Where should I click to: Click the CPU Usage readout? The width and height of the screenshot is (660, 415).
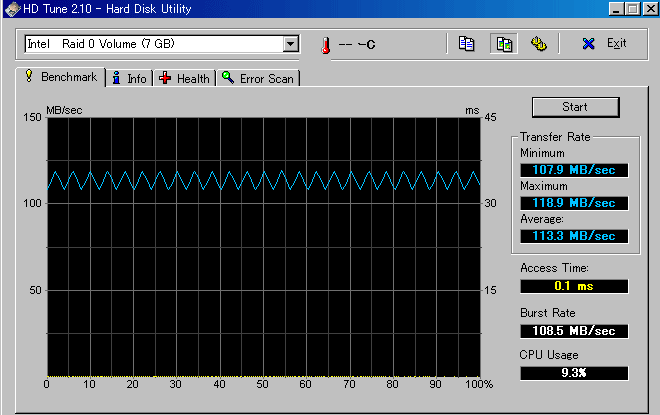pos(574,373)
